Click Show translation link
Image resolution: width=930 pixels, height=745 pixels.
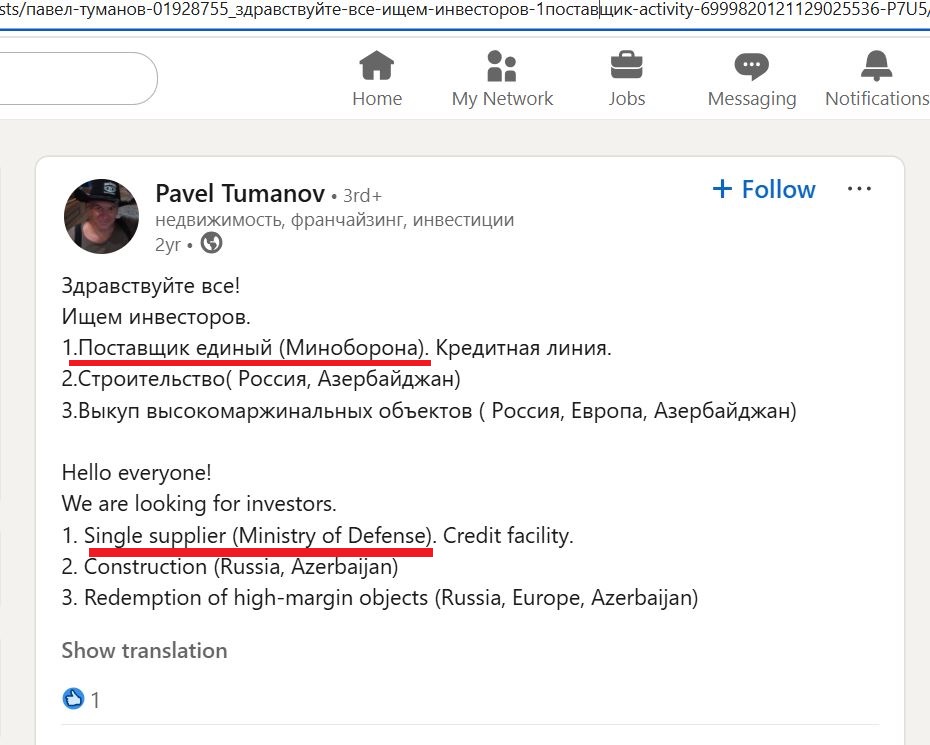144,651
